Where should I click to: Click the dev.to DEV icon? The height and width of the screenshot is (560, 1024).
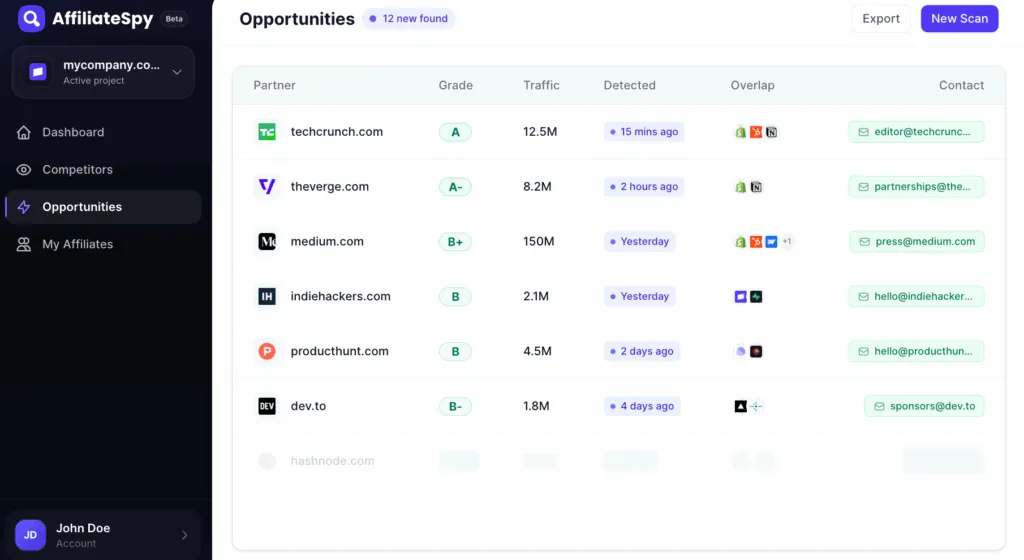267,406
